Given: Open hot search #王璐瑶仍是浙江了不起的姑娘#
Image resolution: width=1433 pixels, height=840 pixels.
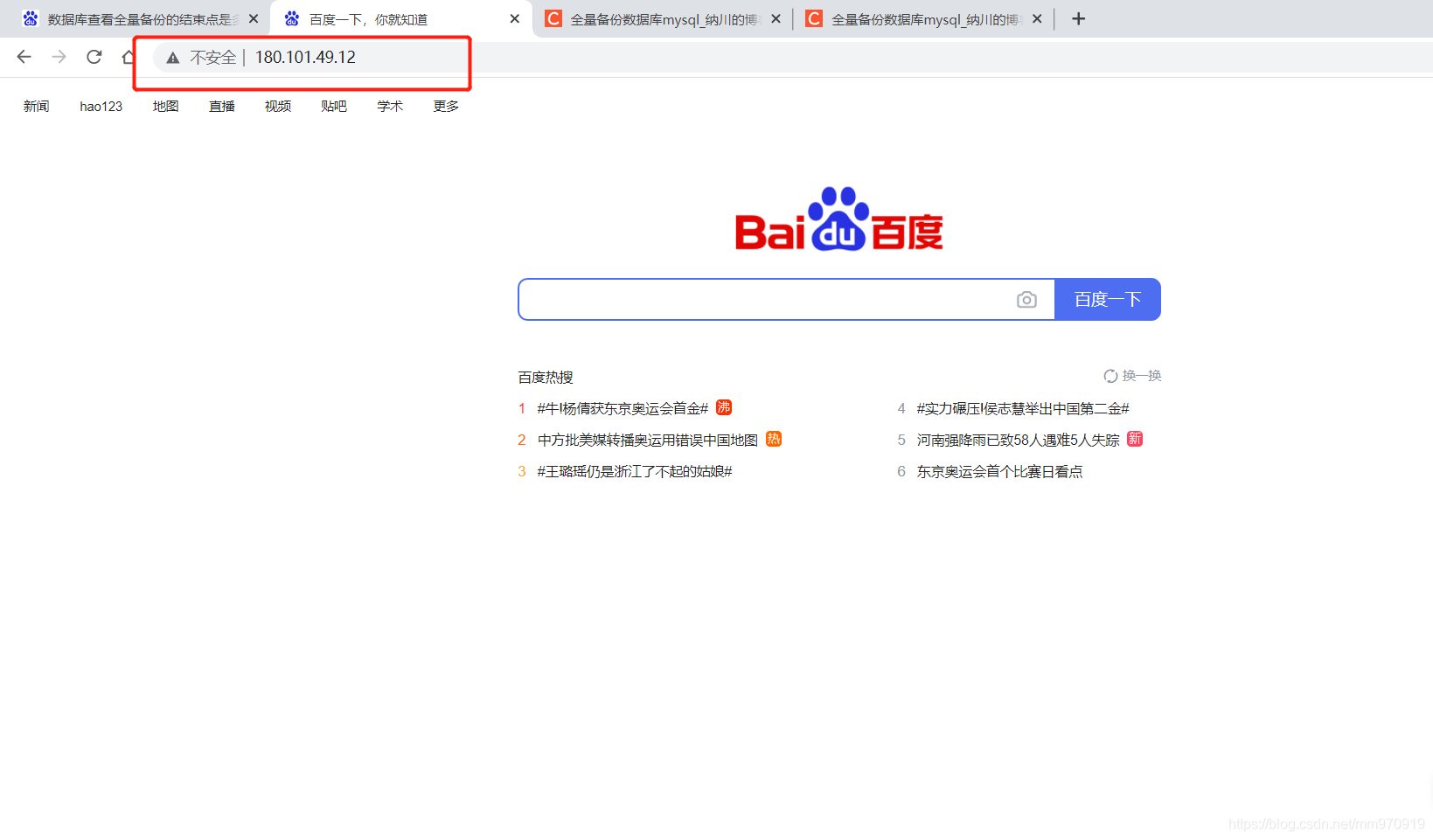Looking at the screenshot, I should coord(635,471).
